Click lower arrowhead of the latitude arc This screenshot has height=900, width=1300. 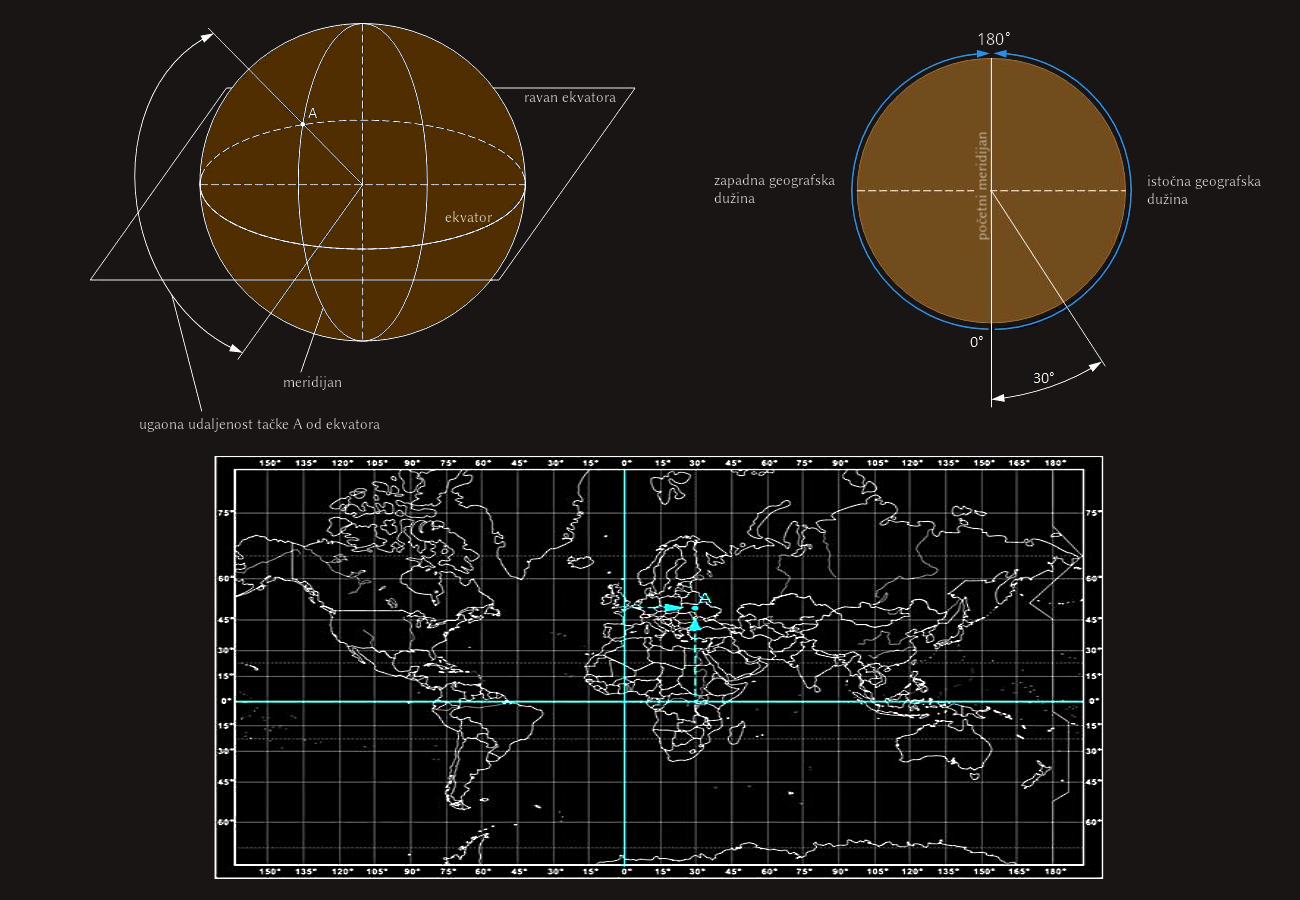tap(235, 349)
